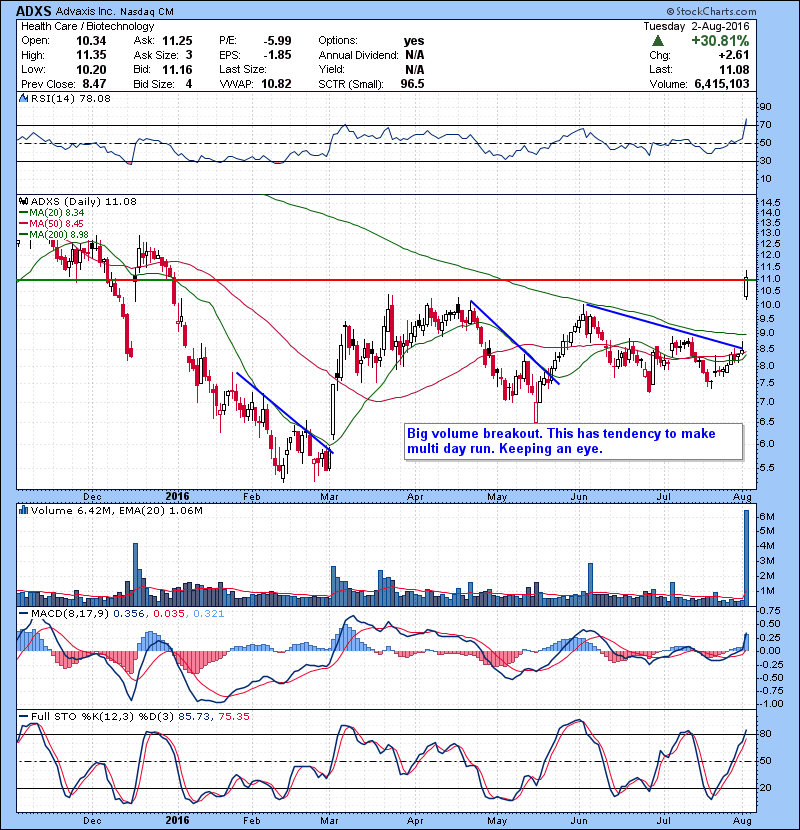
Task: Click the candlestick icon beside ADXS (Daily)
Action: 23,201
